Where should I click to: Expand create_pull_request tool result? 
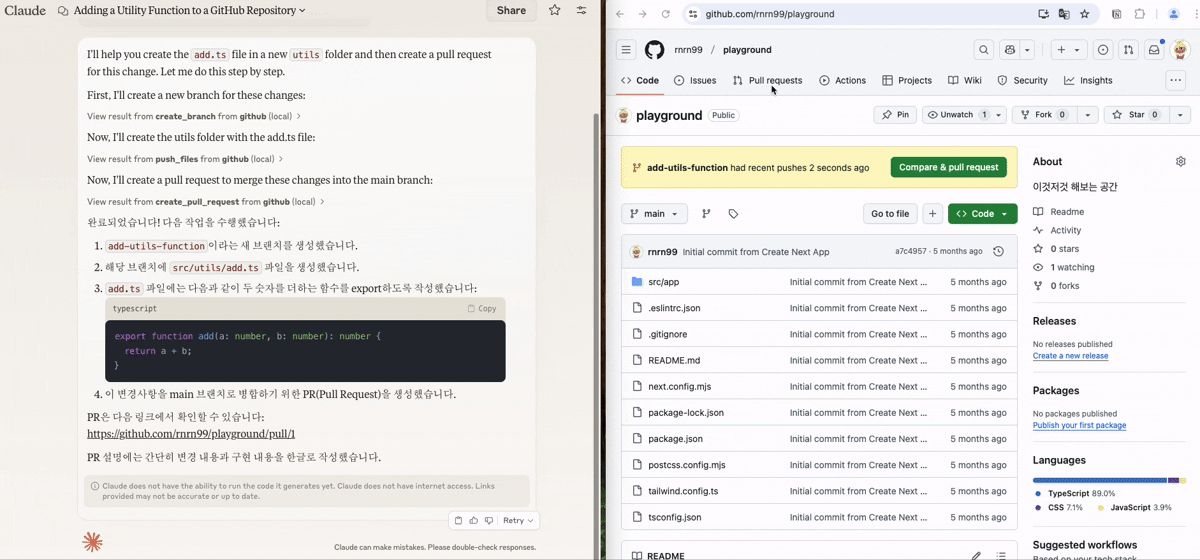click(x=206, y=201)
